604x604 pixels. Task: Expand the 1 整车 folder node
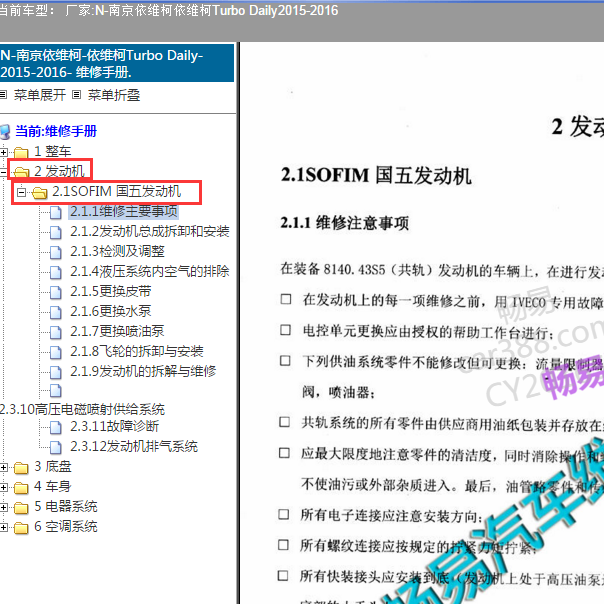3,152
